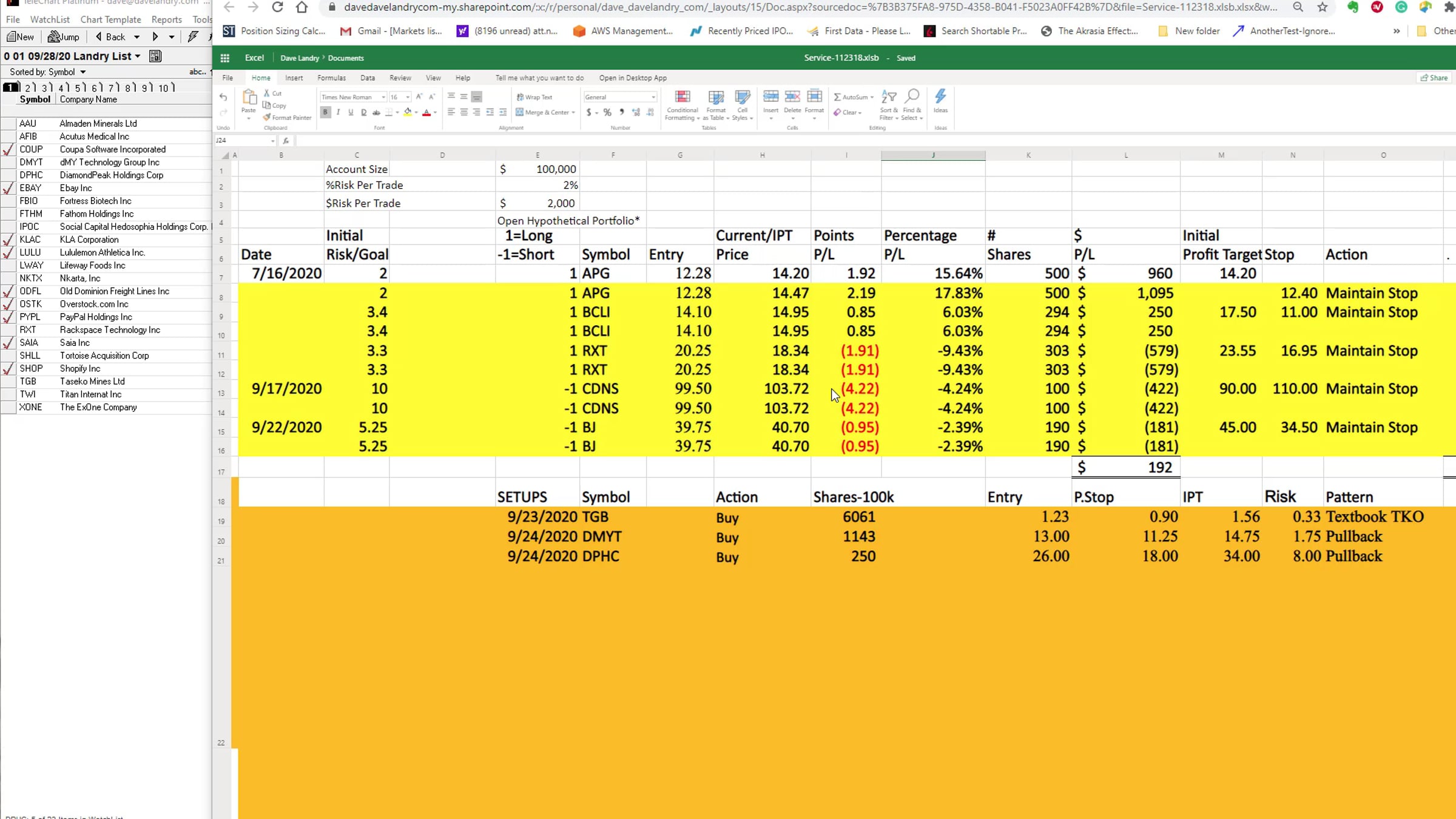Open the Name Box dropdown arrow
1456x819 pixels.
[272, 141]
